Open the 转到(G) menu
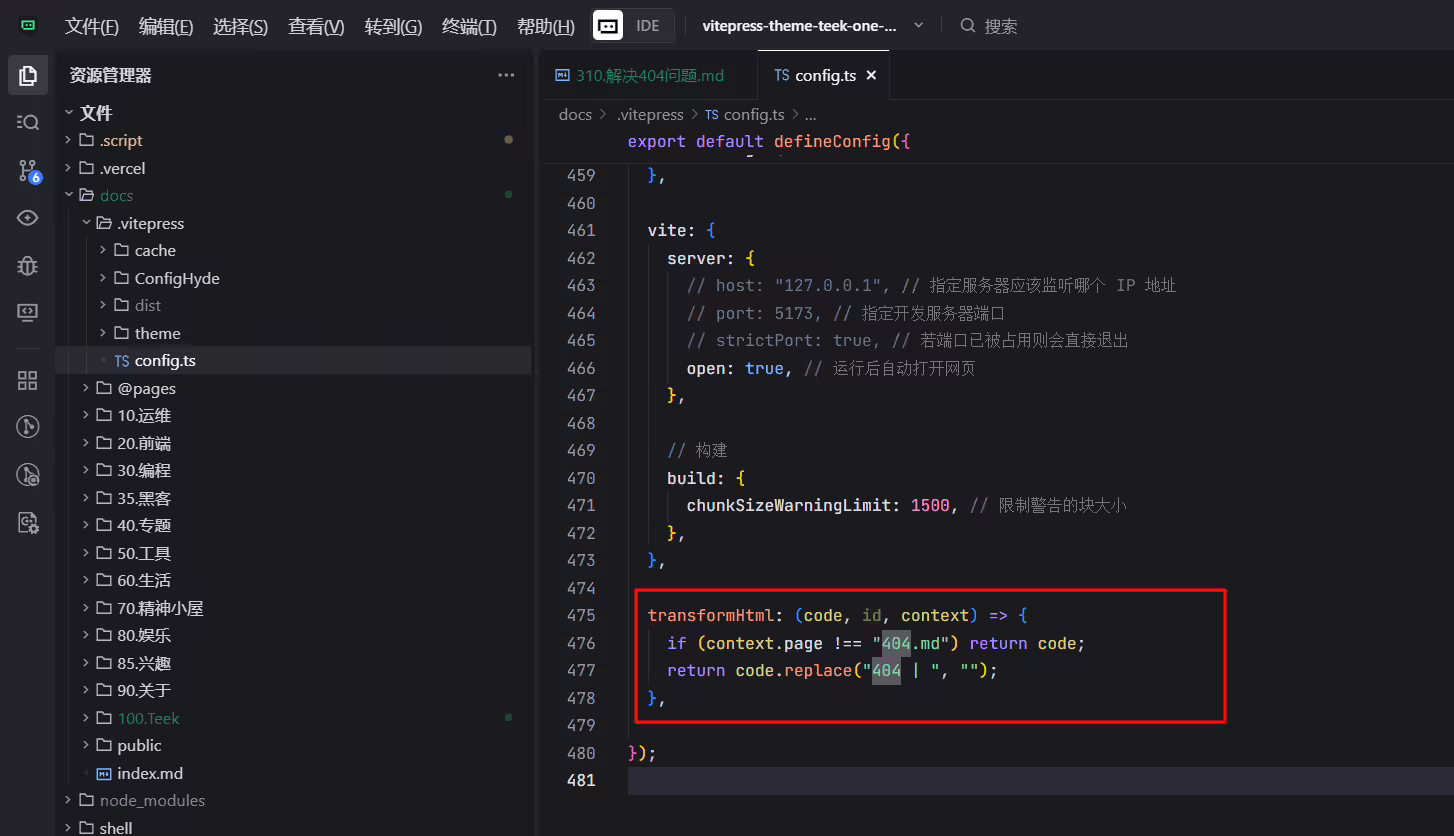Image resolution: width=1454 pixels, height=836 pixels. [x=393, y=26]
